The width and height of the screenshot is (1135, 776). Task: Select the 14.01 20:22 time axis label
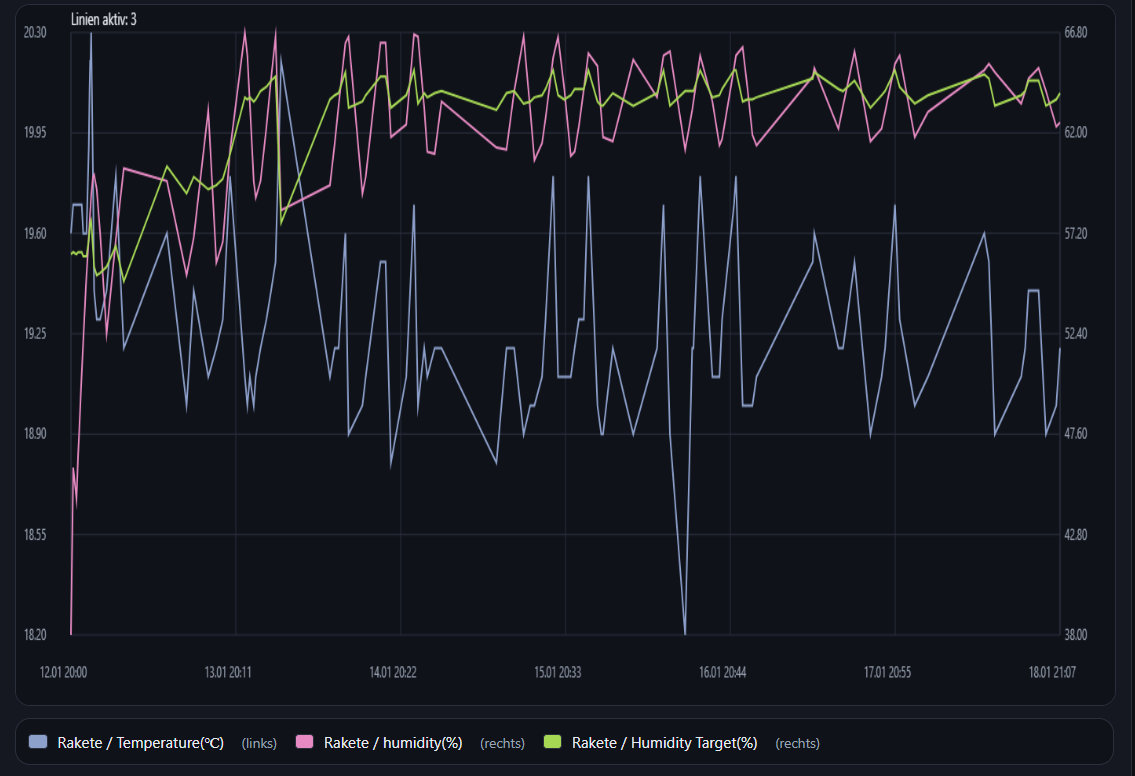coord(393,672)
